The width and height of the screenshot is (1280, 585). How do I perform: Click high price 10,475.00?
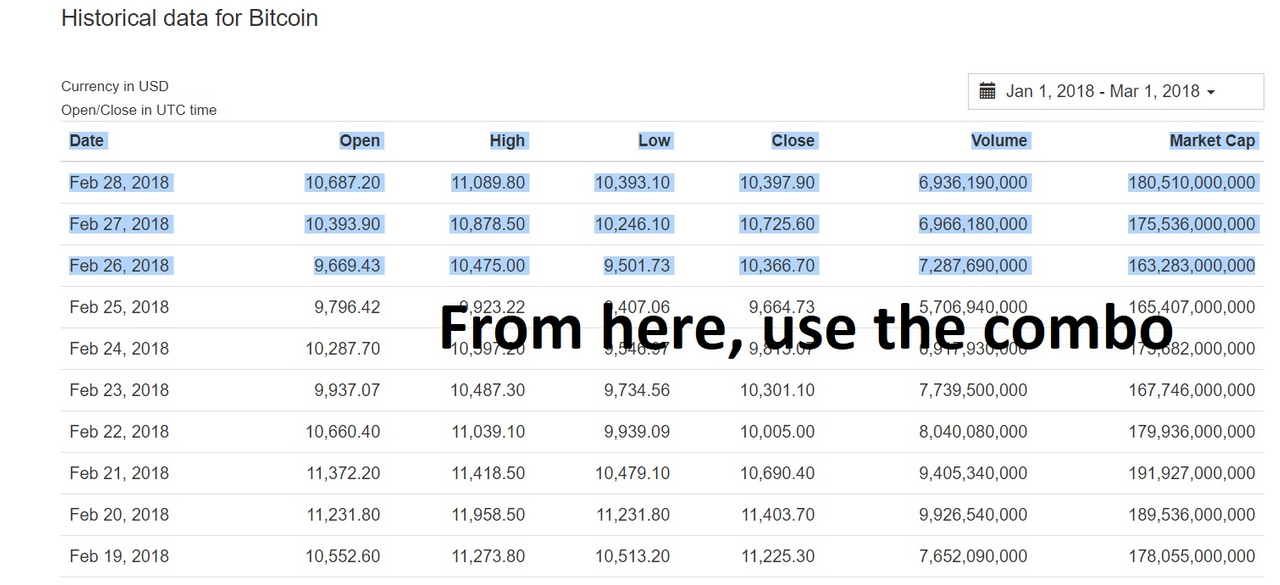click(488, 266)
